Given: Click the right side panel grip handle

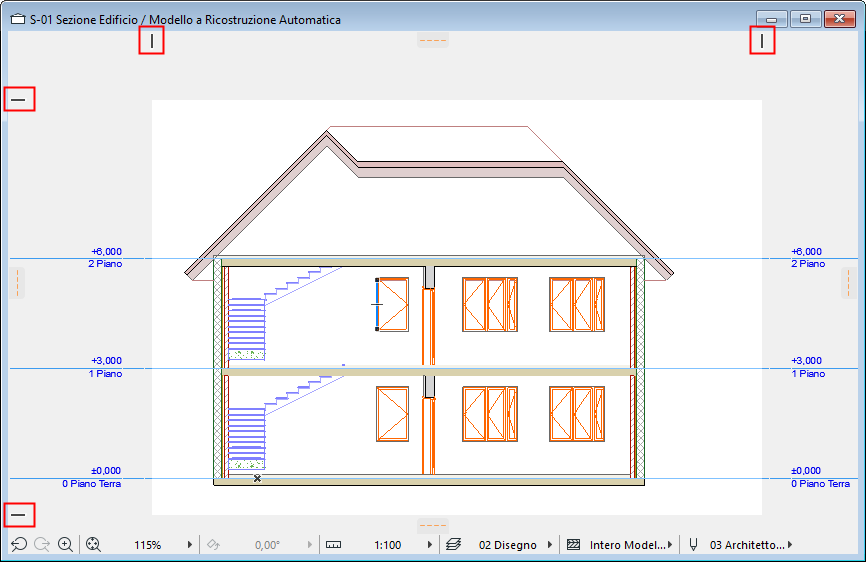Looking at the screenshot, I should coord(848,283).
